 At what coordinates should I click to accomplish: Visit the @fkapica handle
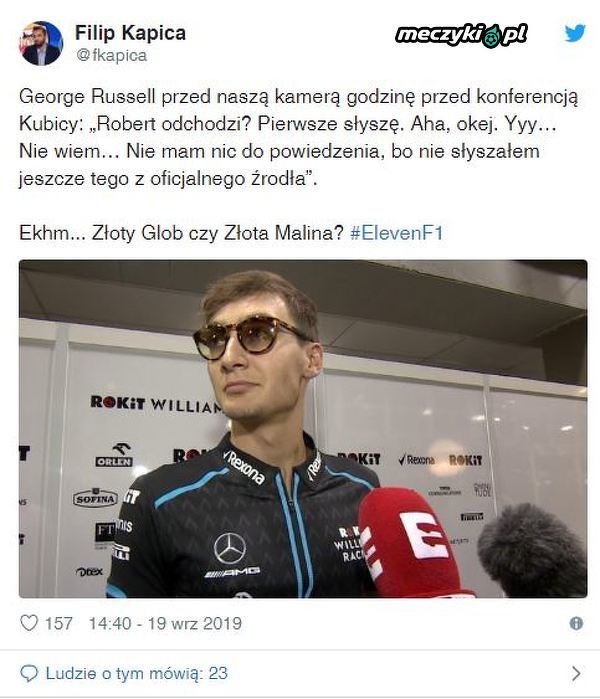111,55
